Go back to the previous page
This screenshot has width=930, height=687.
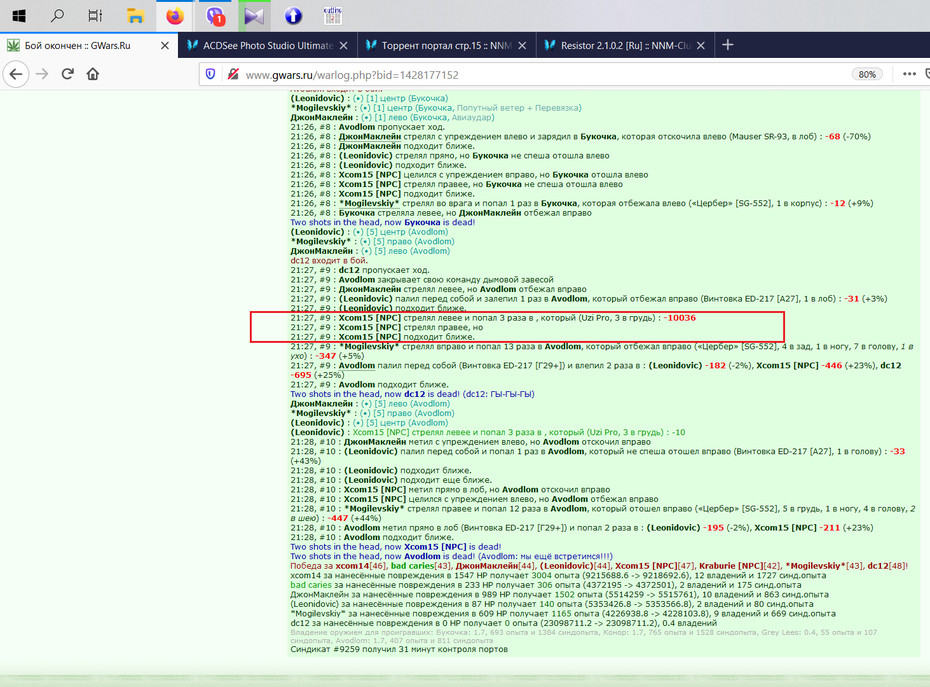16,74
